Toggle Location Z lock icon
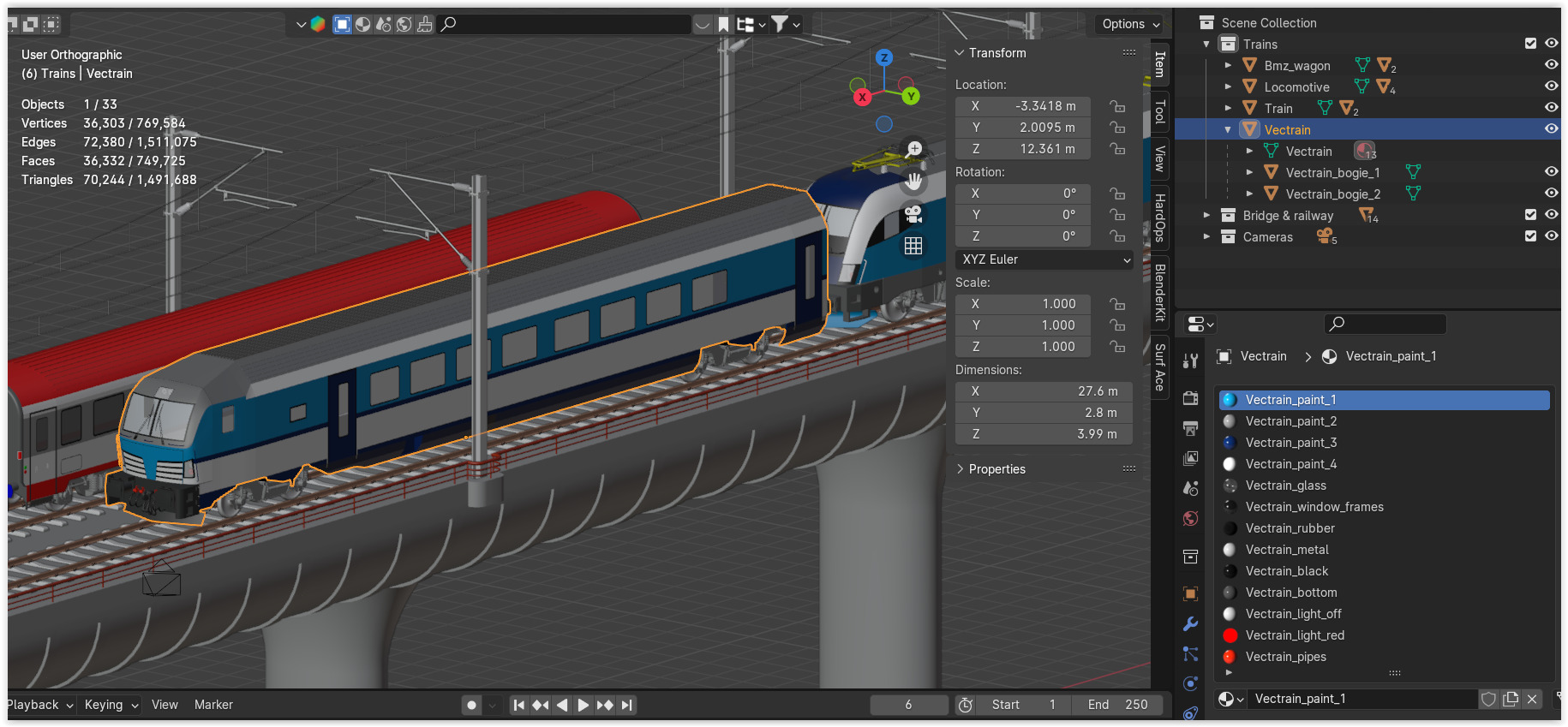1568x727 pixels. click(1117, 149)
